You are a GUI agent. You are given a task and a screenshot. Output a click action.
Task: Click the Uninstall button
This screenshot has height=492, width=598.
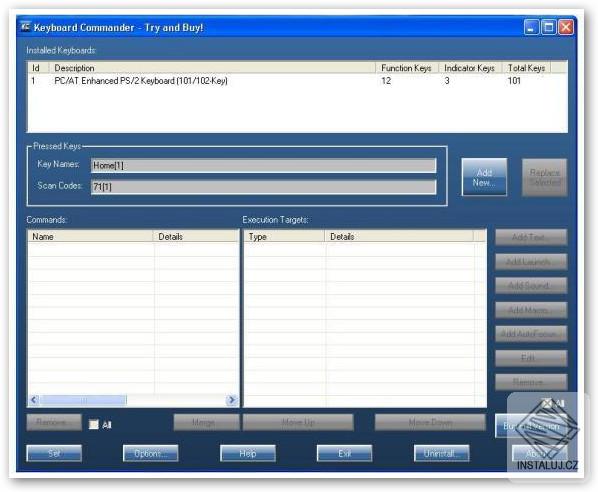441,453
